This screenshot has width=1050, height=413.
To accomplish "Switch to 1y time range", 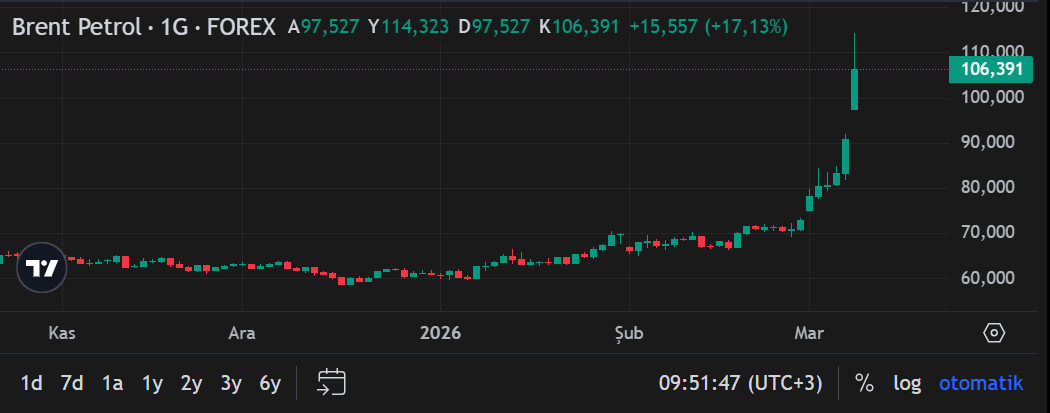I will point(152,382).
